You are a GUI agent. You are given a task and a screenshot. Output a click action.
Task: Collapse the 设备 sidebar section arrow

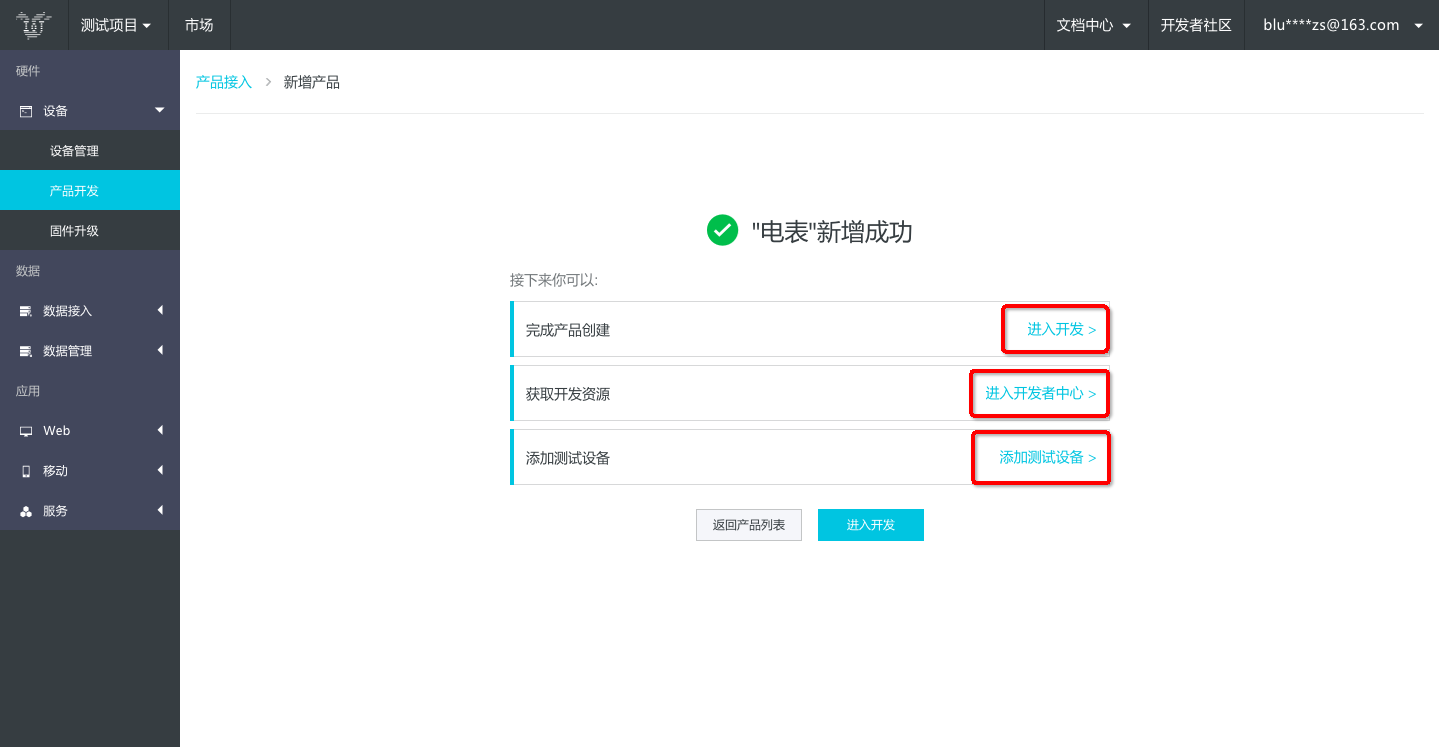pos(160,110)
